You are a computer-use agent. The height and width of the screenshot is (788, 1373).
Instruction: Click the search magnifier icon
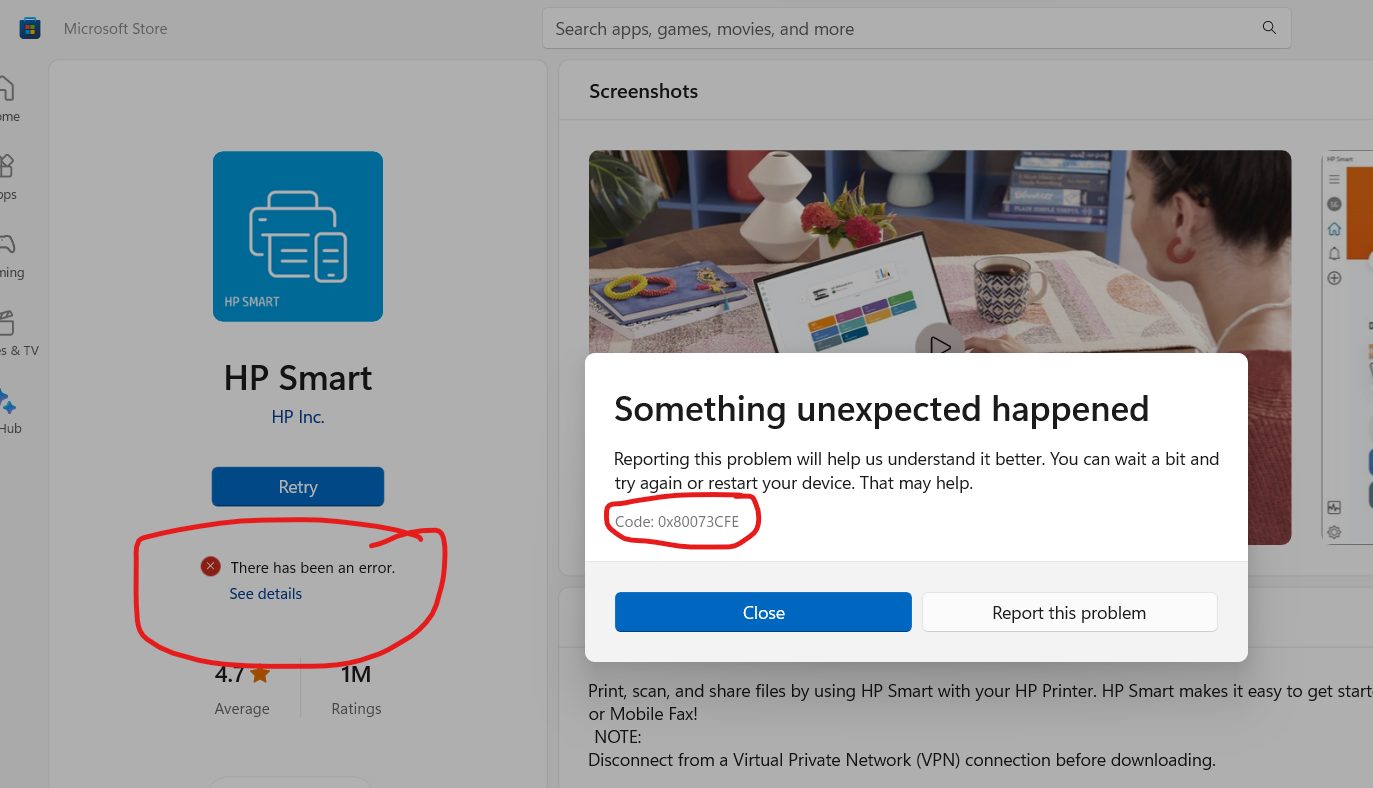[x=1269, y=28]
